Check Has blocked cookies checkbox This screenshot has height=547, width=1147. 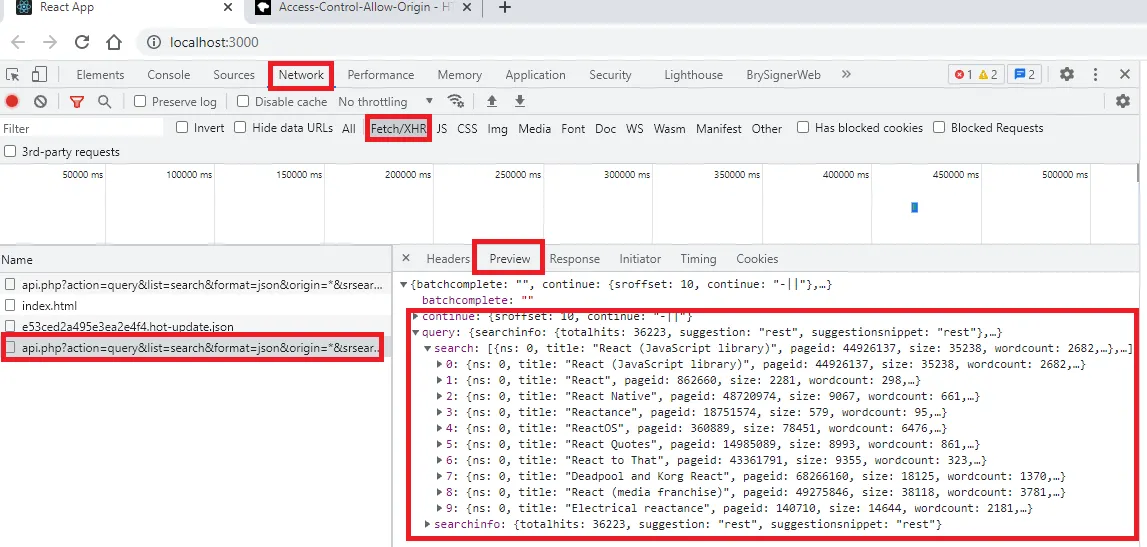803,127
